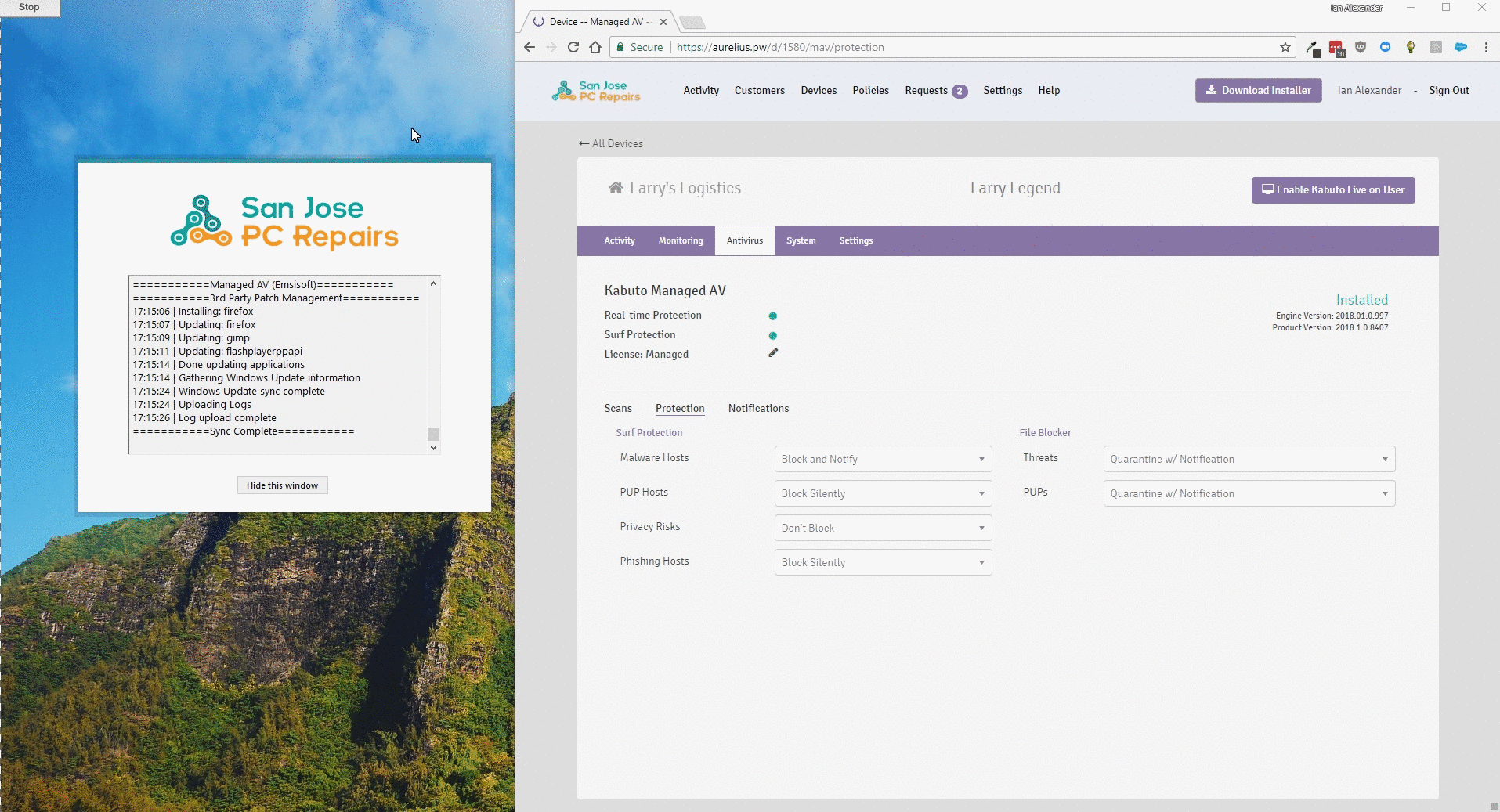Screen dimensions: 1500x812
Task: Click the browser address bar URL
Action: pos(780,47)
